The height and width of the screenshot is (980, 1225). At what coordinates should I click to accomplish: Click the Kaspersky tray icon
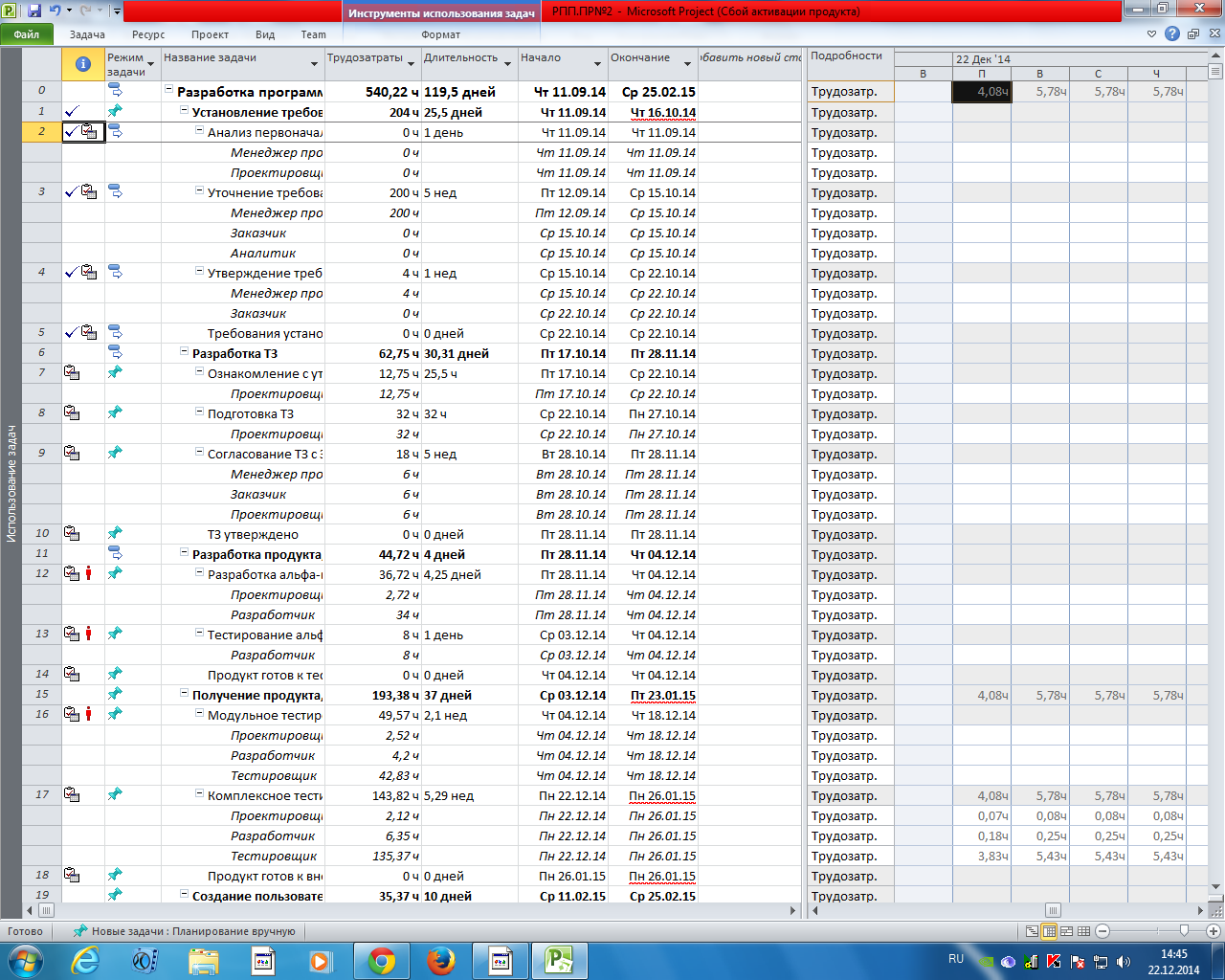1054,962
